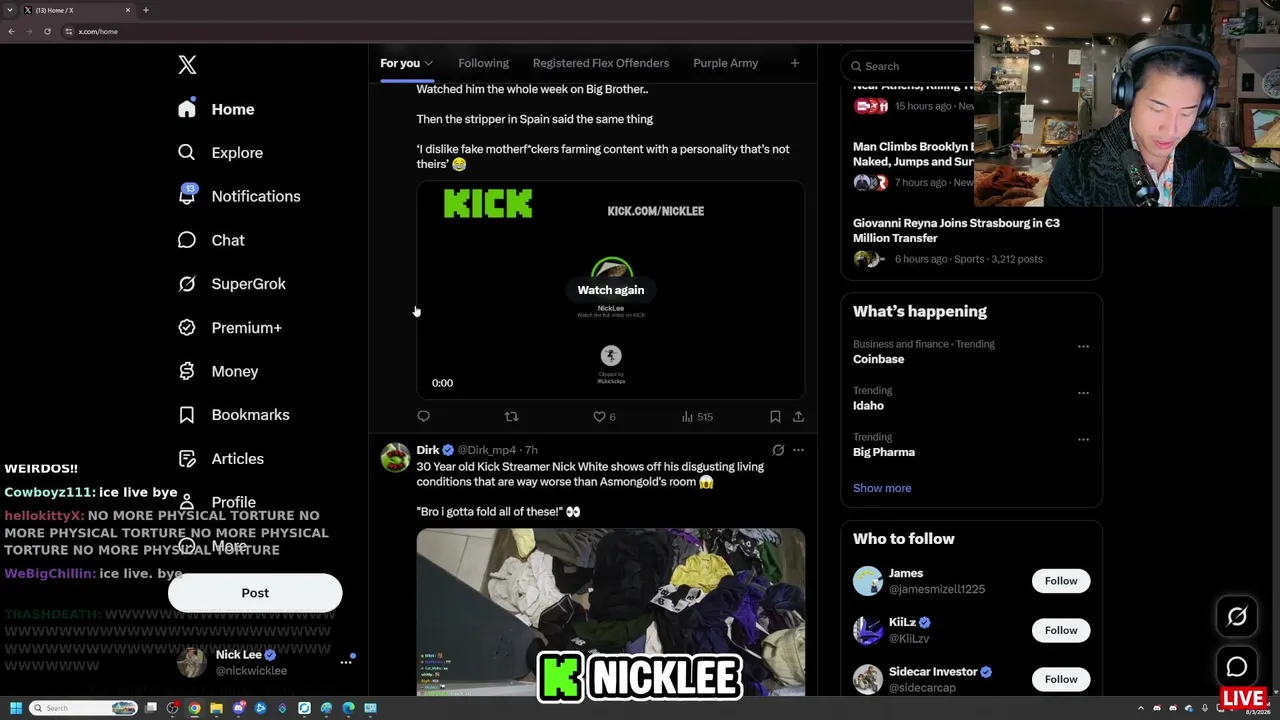The image size is (1280, 720).
Task: Click Watch again on the video
Action: (x=611, y=290)
